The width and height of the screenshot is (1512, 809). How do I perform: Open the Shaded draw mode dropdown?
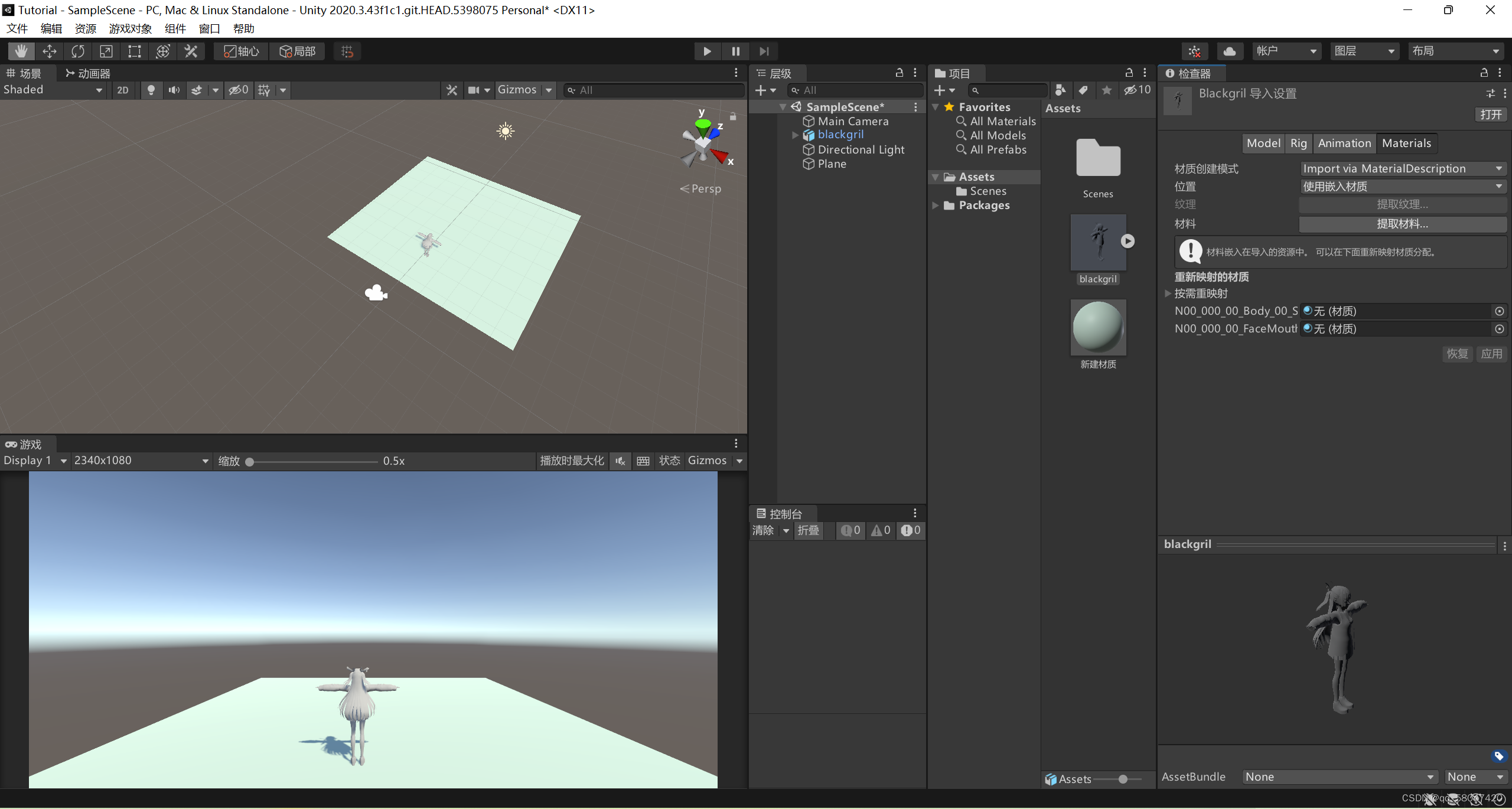coord(53,90)
